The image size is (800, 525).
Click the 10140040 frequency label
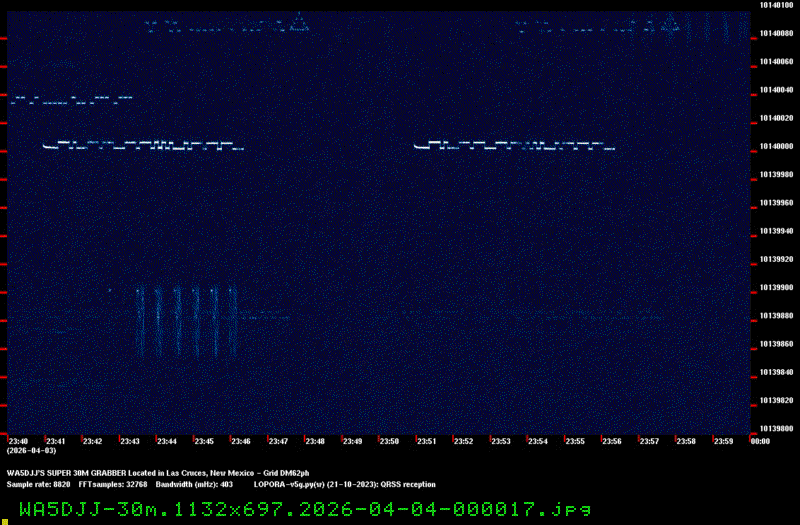coord(776,90)
